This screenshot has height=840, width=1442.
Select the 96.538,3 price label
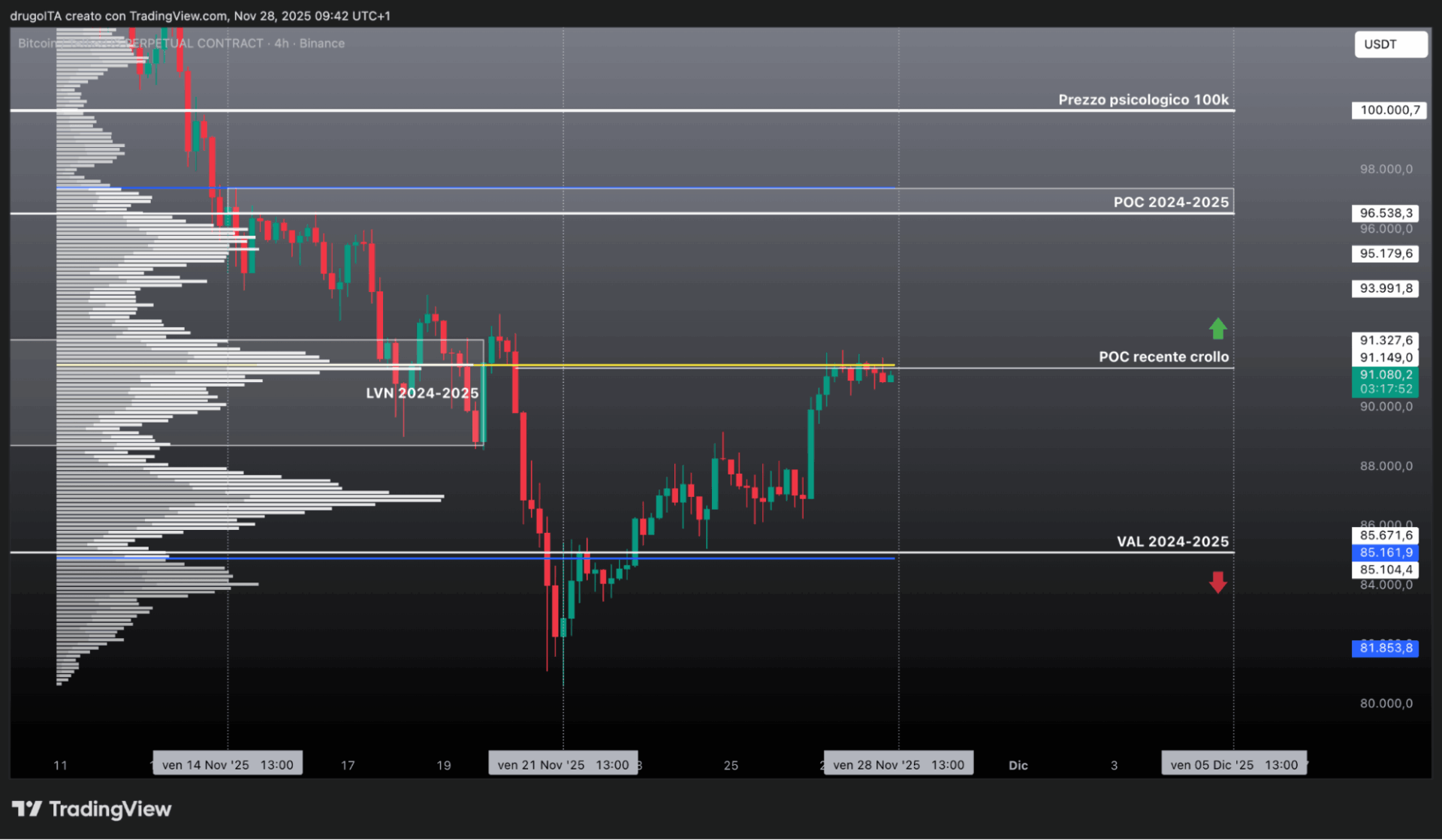(1385, 213)
